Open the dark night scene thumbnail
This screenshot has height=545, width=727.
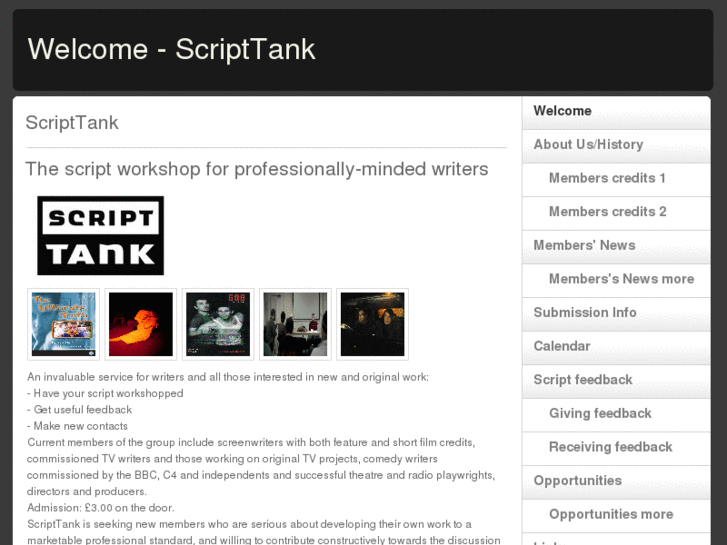coord(372,324)
